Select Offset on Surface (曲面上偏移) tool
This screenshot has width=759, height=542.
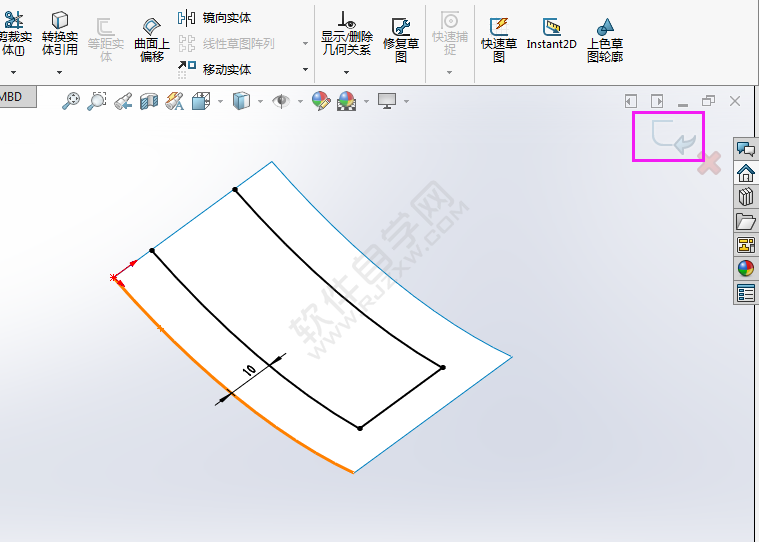pos(152,40)
